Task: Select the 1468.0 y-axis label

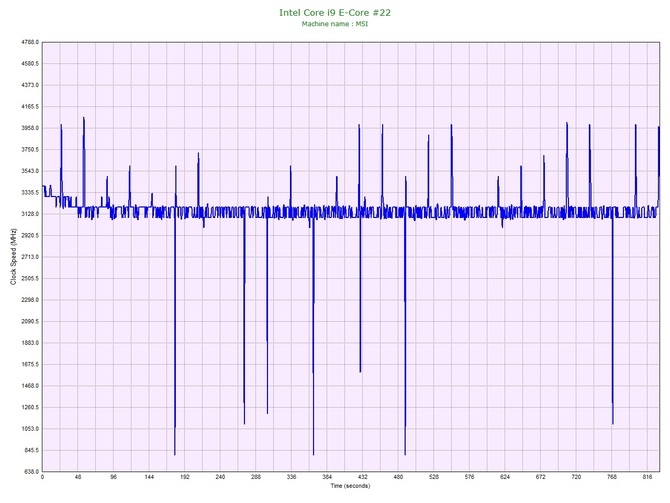Action: (x=30, y=386)
